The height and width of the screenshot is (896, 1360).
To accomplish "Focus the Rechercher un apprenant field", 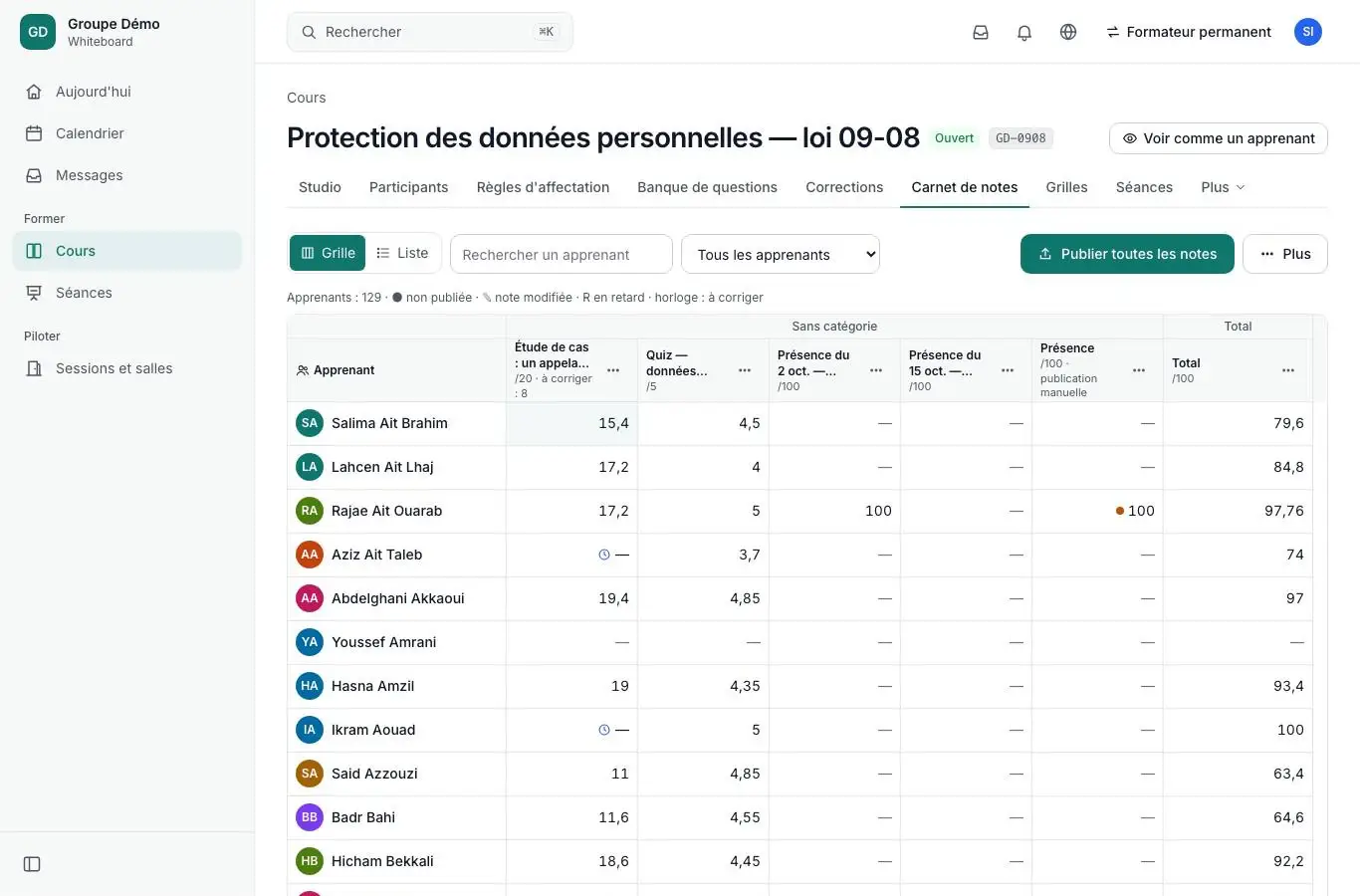I will [x=562, y=254].
